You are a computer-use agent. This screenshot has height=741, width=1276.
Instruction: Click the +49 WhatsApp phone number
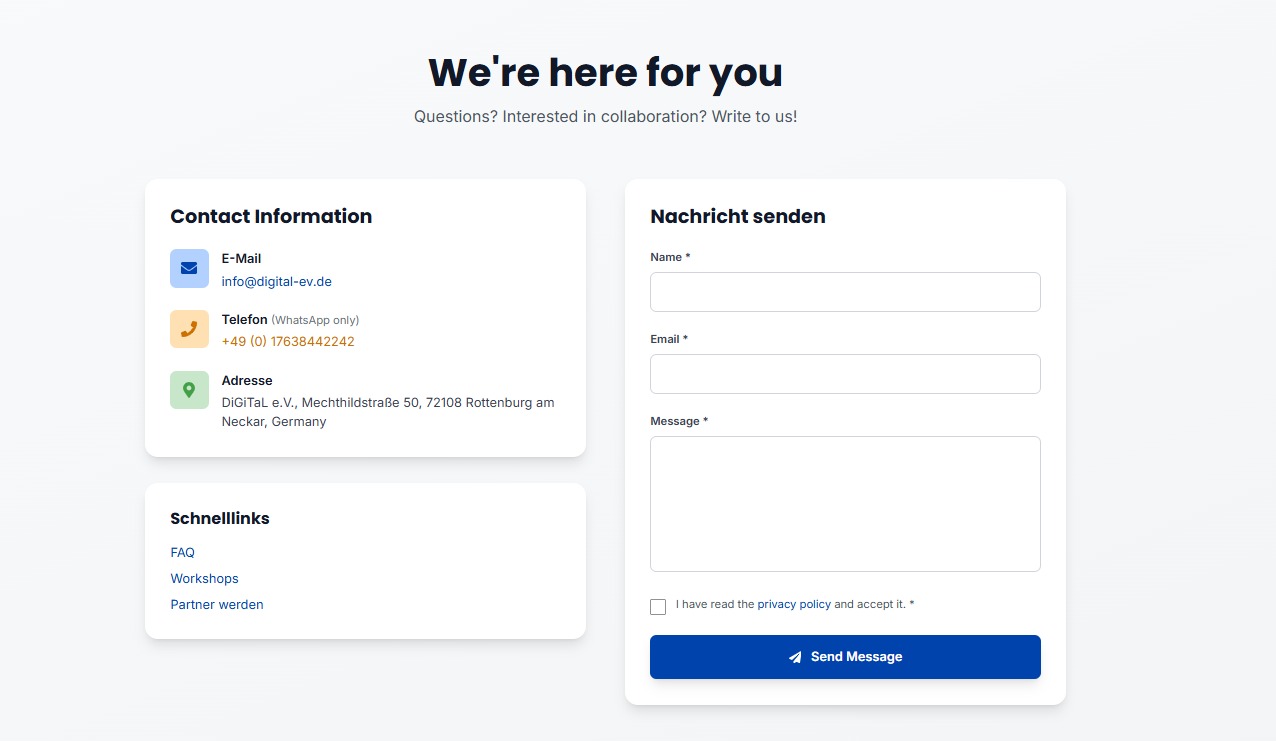coord(288,342)
